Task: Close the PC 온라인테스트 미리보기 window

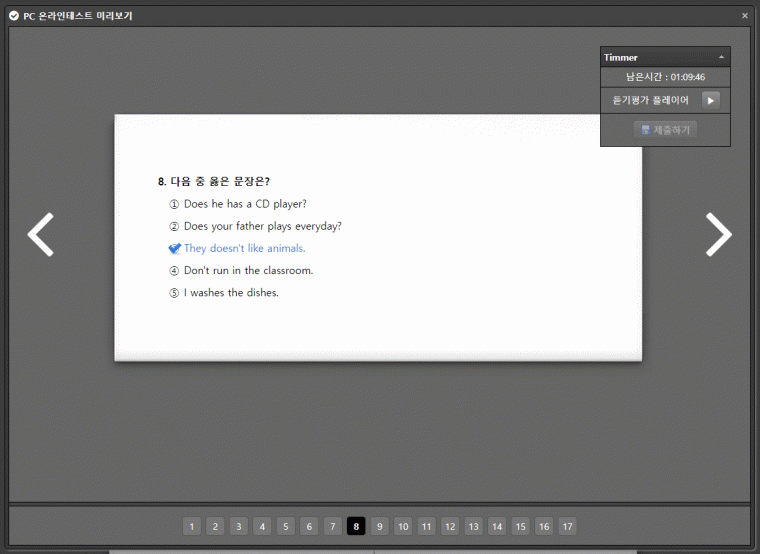Action: click(745, 15)
